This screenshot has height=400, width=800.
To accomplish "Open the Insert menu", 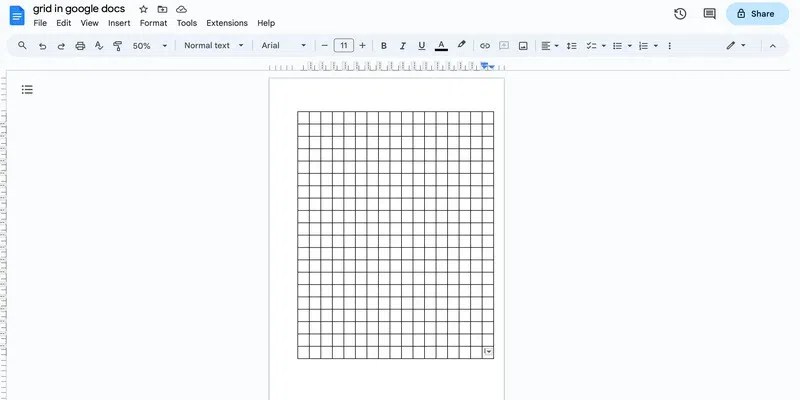I will [119, 23].
